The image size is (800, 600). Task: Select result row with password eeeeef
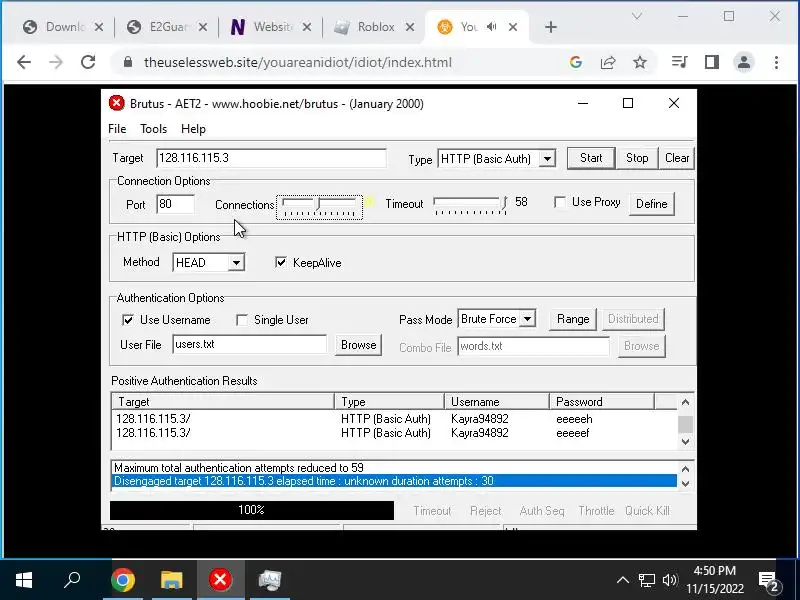(394, 433)
